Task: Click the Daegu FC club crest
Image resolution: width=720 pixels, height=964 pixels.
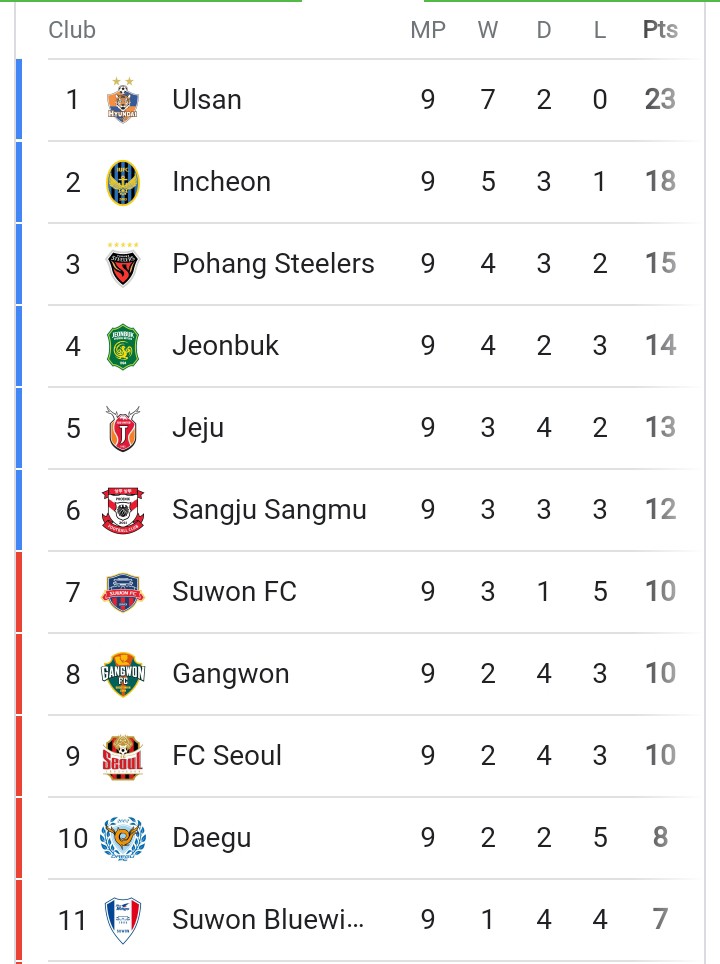Action: 123,839
